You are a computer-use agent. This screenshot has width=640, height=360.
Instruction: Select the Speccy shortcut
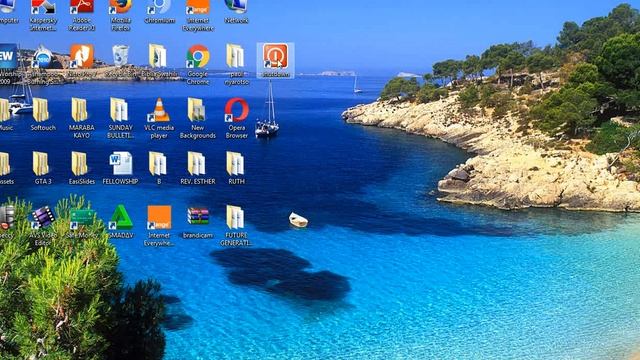pyautogui.click(x=6, y=222)
